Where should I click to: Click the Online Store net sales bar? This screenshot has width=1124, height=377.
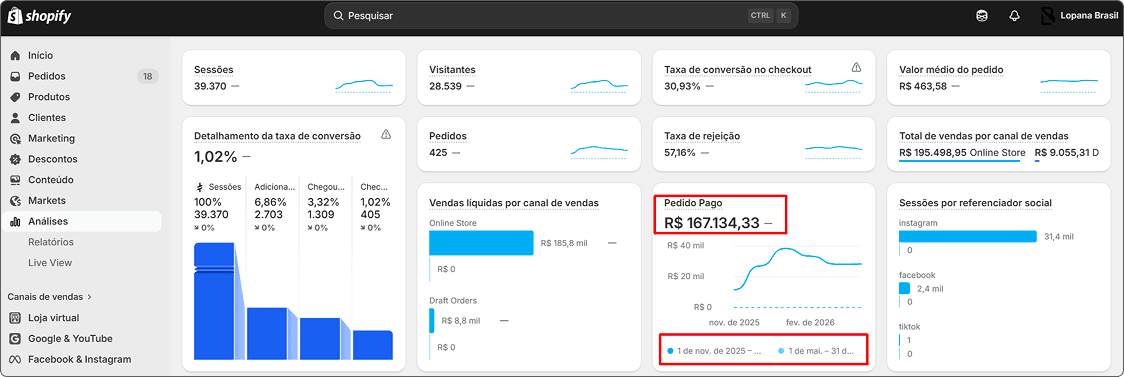(482, 243)
